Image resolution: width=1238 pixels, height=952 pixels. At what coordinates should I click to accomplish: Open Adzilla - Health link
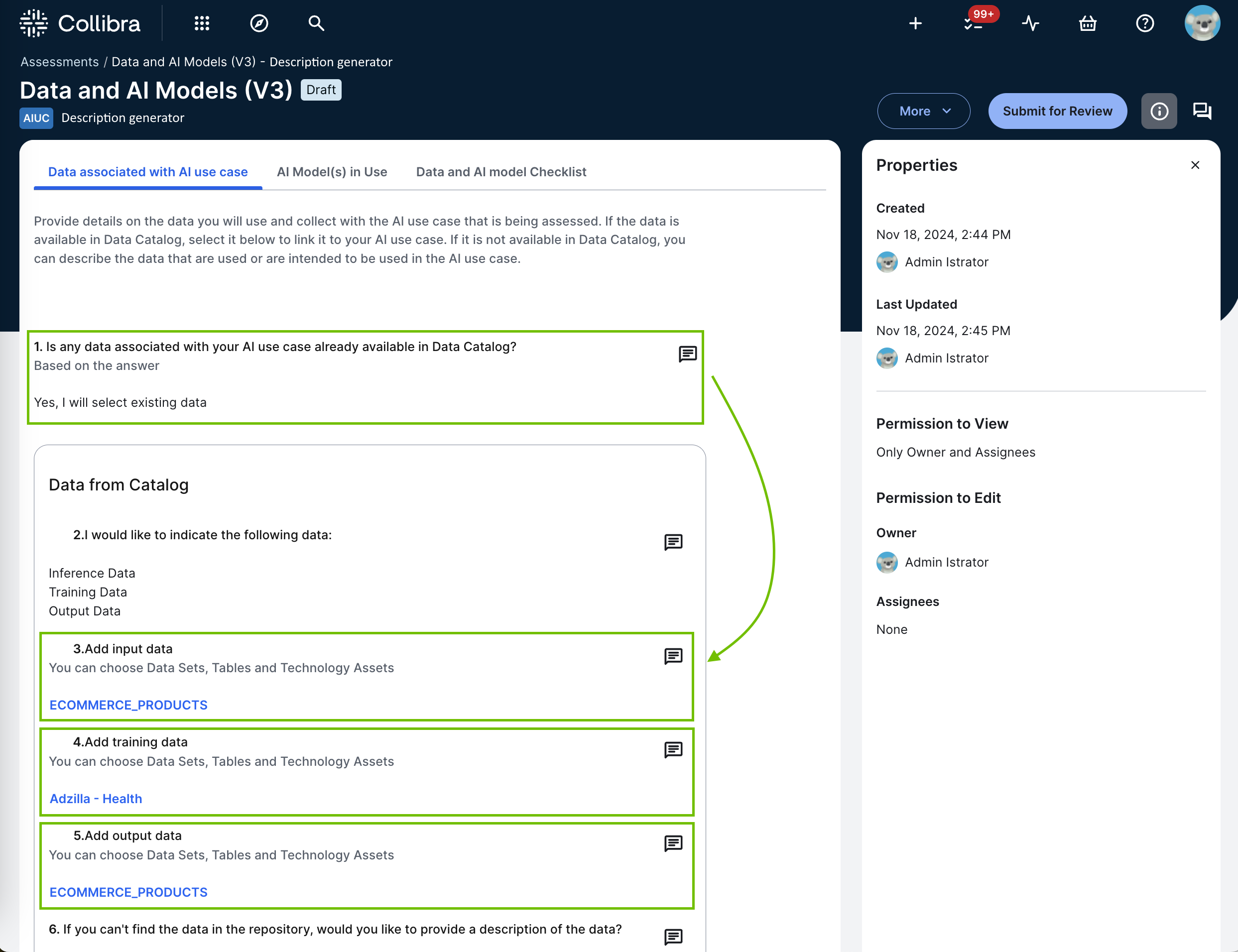point(96,799)
